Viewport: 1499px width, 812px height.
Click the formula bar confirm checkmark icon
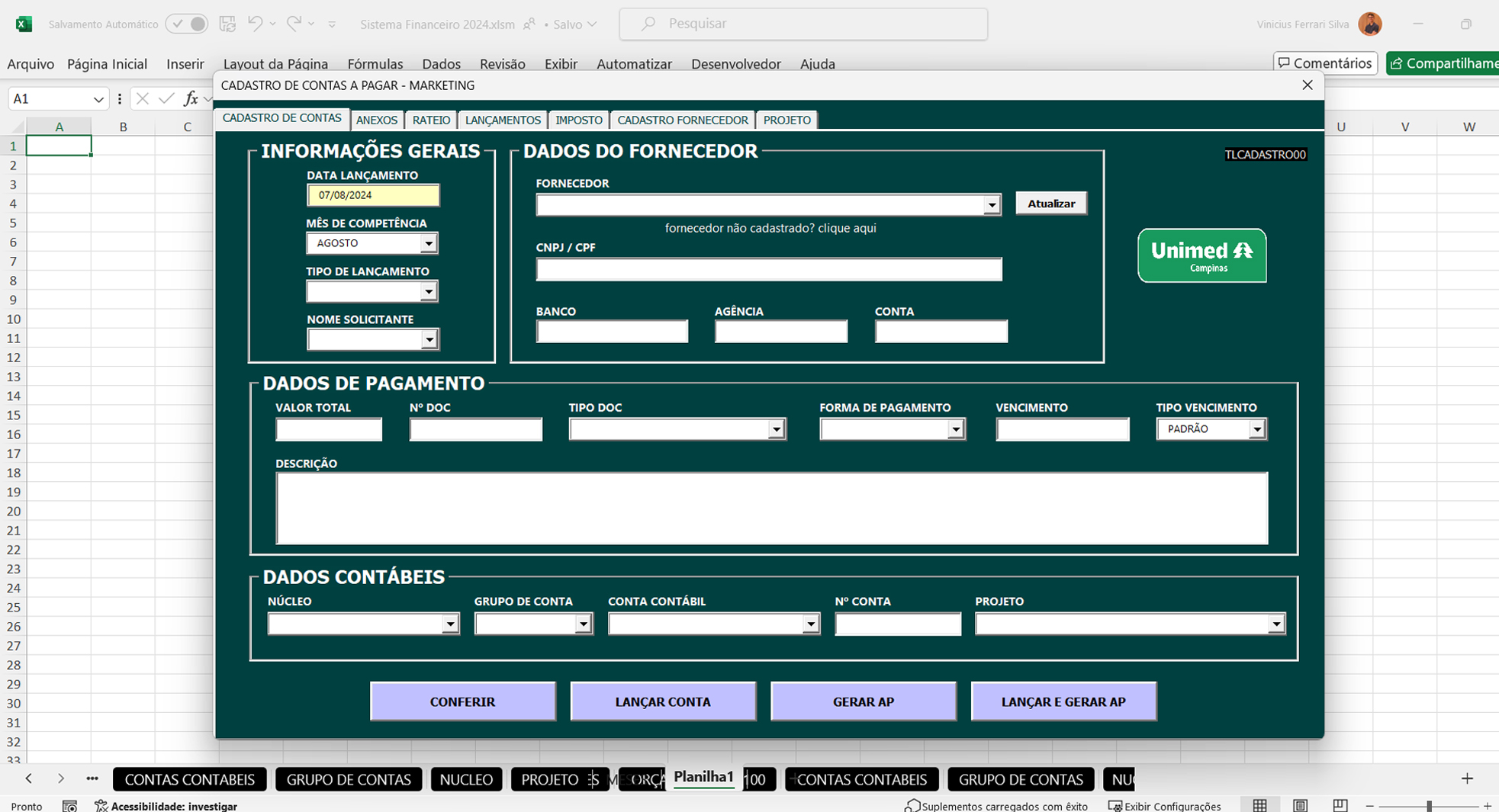(166, 98)
